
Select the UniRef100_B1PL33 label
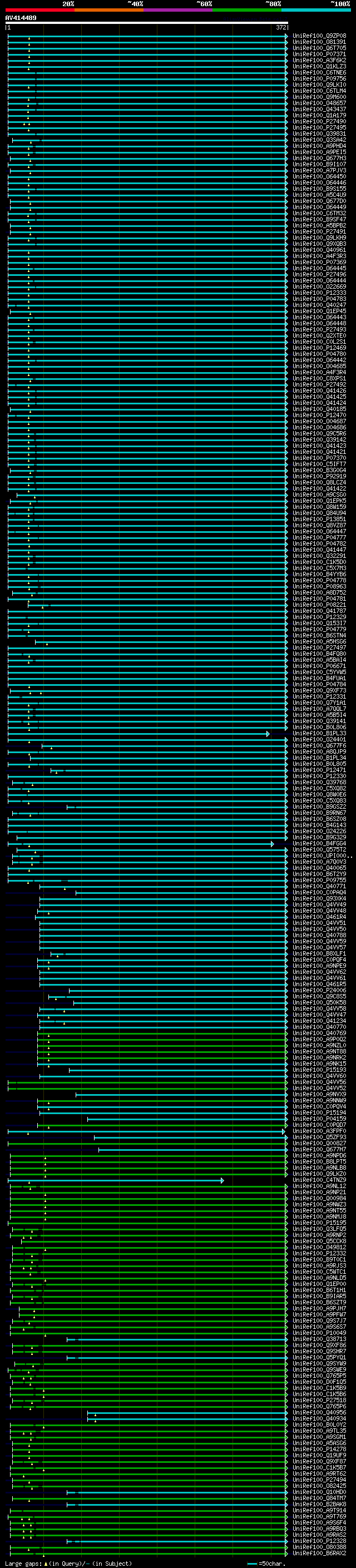(319, 734)
